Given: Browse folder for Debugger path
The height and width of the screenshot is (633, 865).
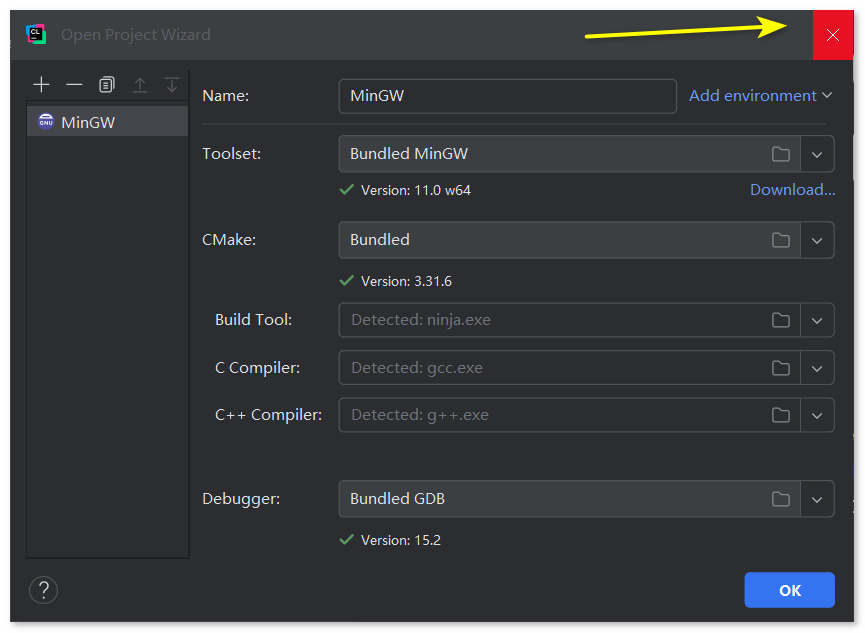Looking at the screenshot, I should pyautogui.click(x=781, y=499).
